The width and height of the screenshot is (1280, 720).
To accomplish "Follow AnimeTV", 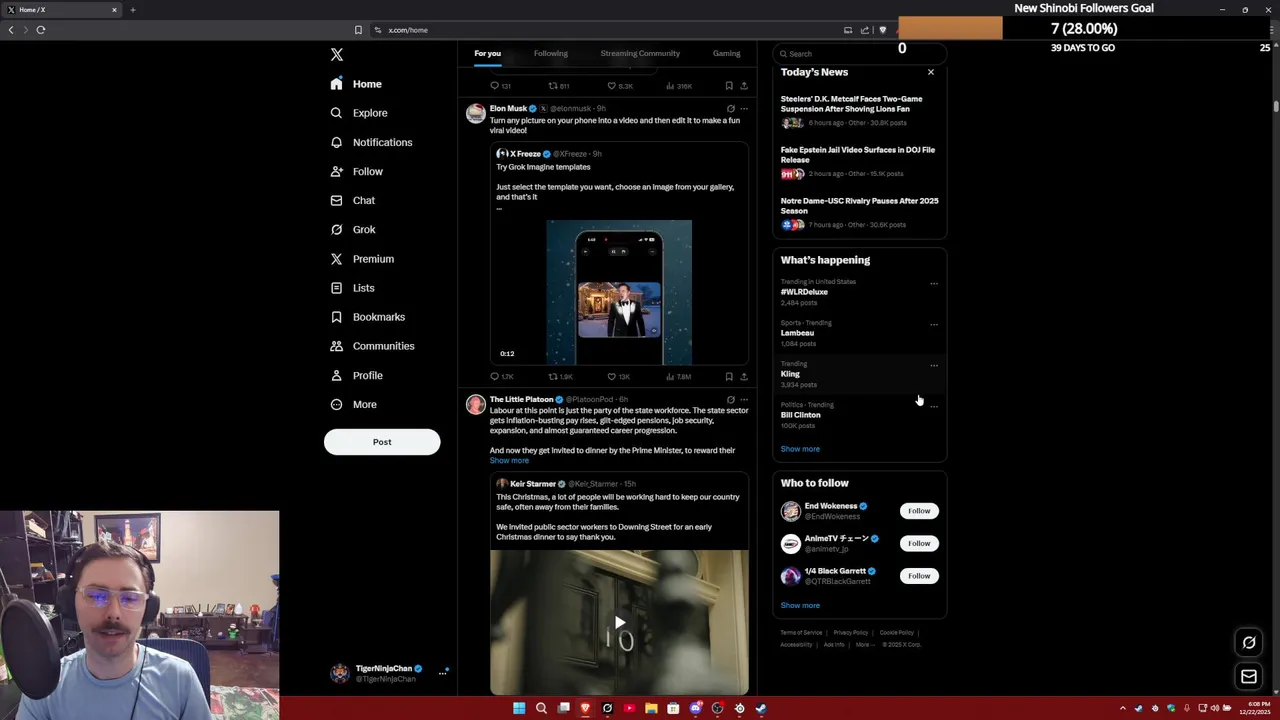I will tap(919, 543).
